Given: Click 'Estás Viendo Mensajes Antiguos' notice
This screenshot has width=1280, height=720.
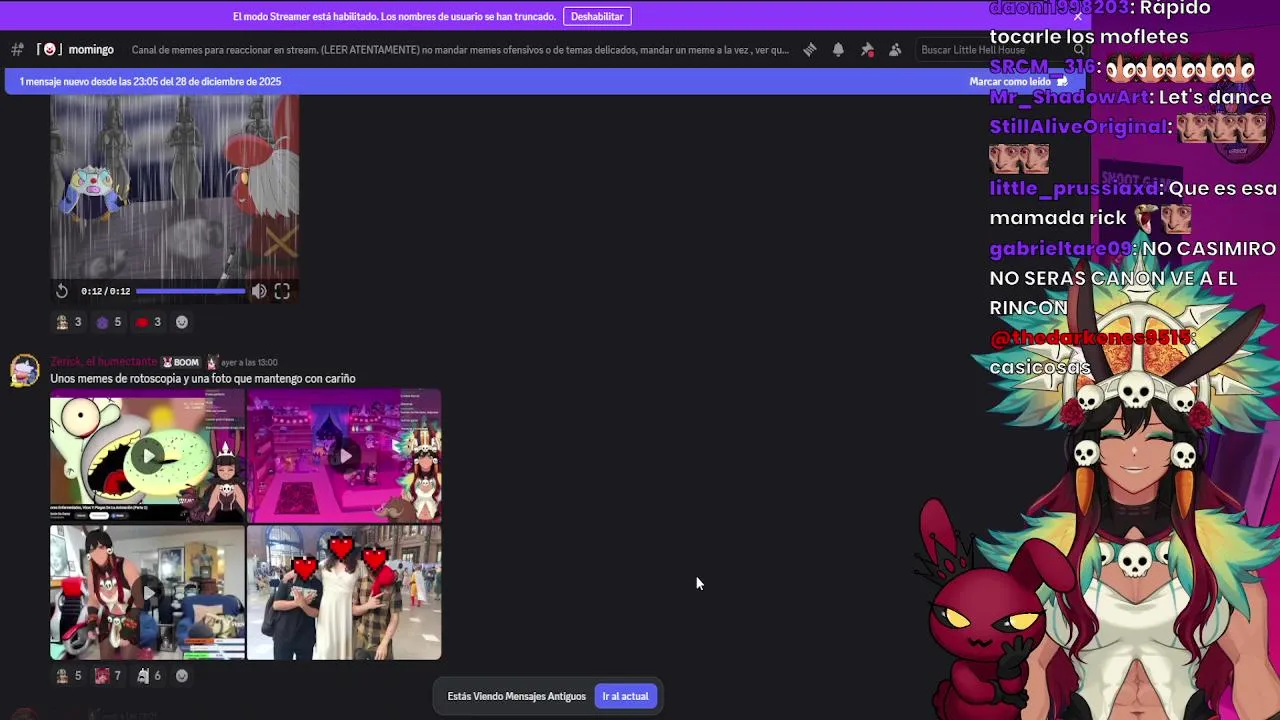Looking at the screenshot, I should tap(516, 696).
